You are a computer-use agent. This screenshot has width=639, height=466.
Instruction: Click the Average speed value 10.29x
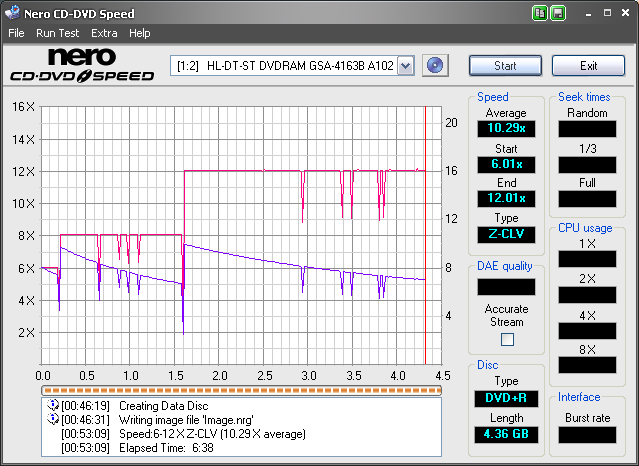[x=506, y=128]
